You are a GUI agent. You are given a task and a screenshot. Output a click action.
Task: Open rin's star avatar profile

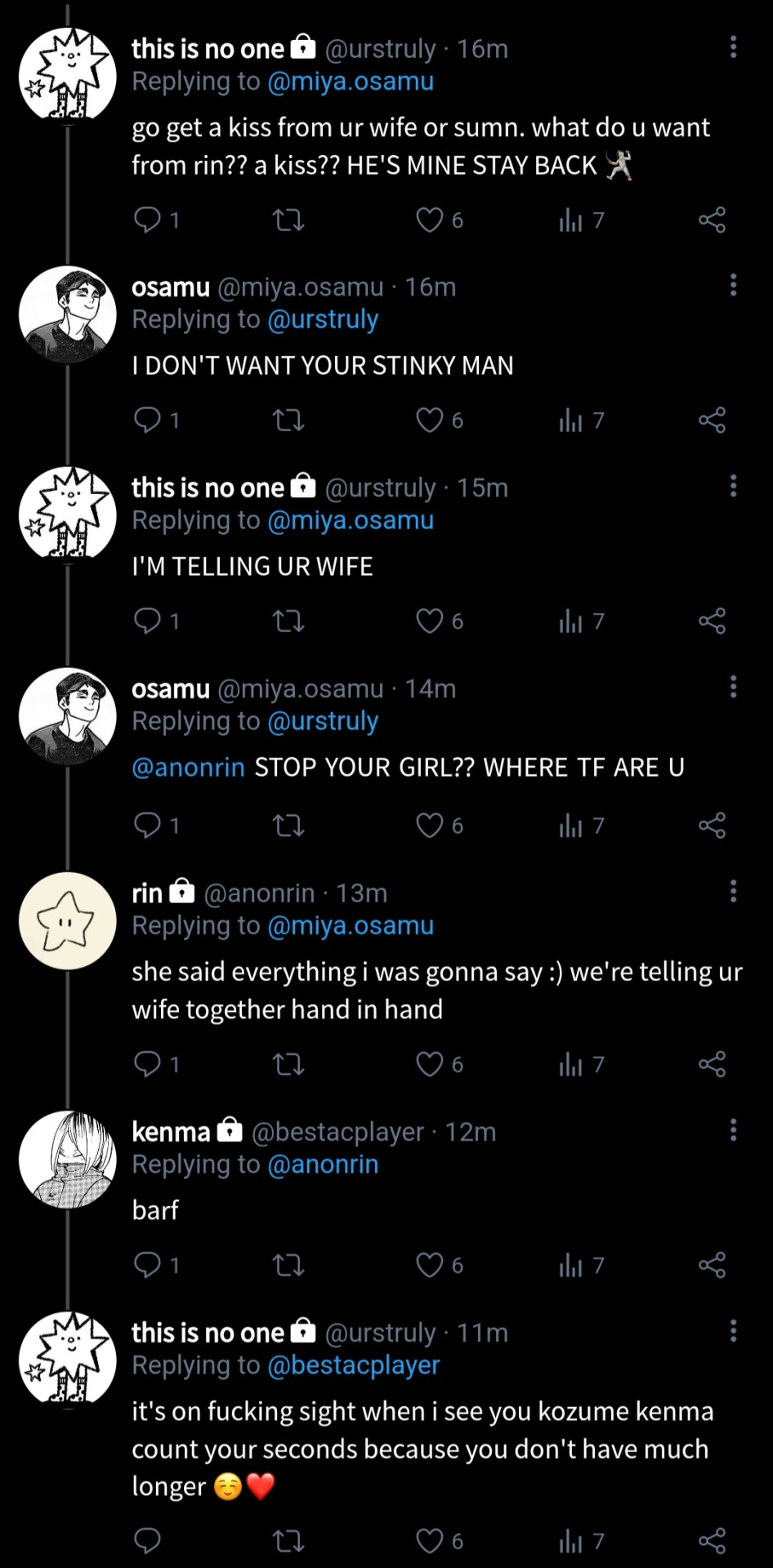click(68, 920)
